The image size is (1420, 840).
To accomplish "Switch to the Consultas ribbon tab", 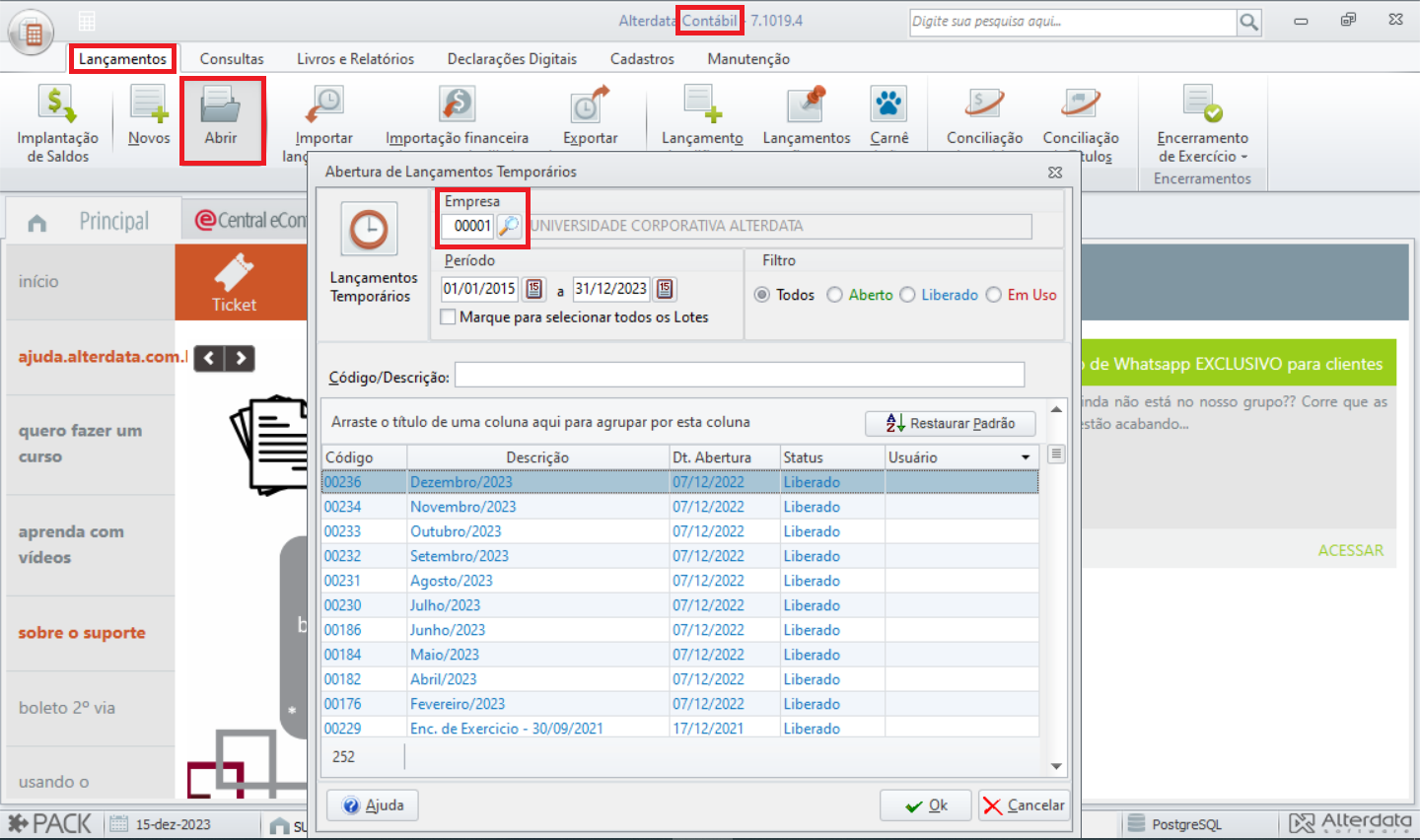I will pyautogui.click(x=232, y=59).
